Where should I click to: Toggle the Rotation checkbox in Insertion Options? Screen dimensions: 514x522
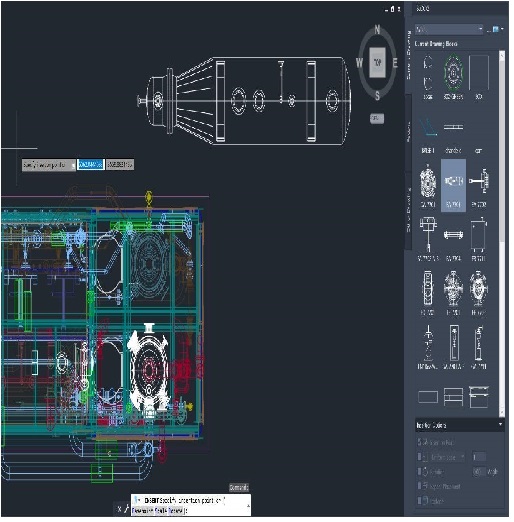[x=420, y=471]
